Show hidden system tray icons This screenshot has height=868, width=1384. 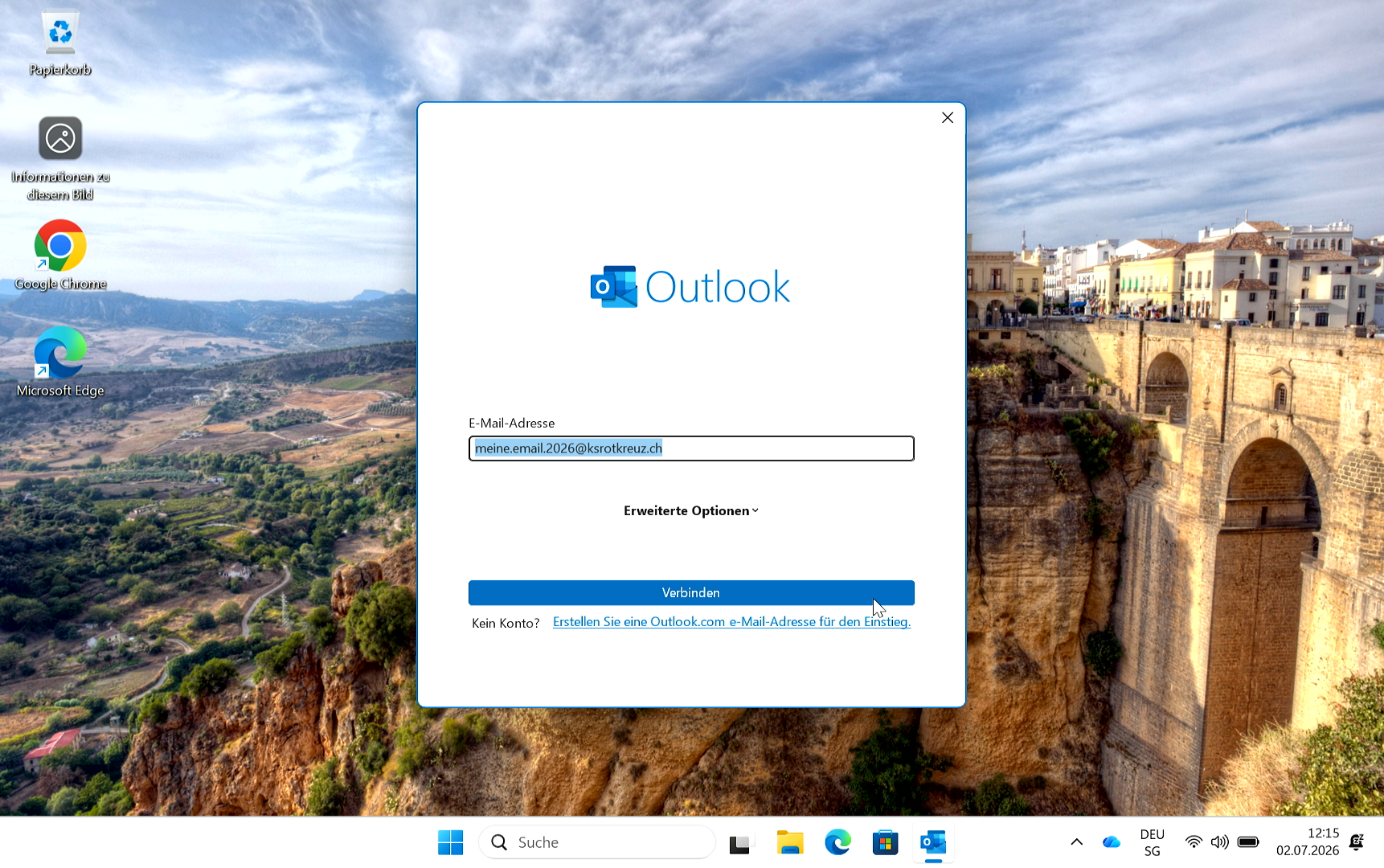pos(1077,842)
